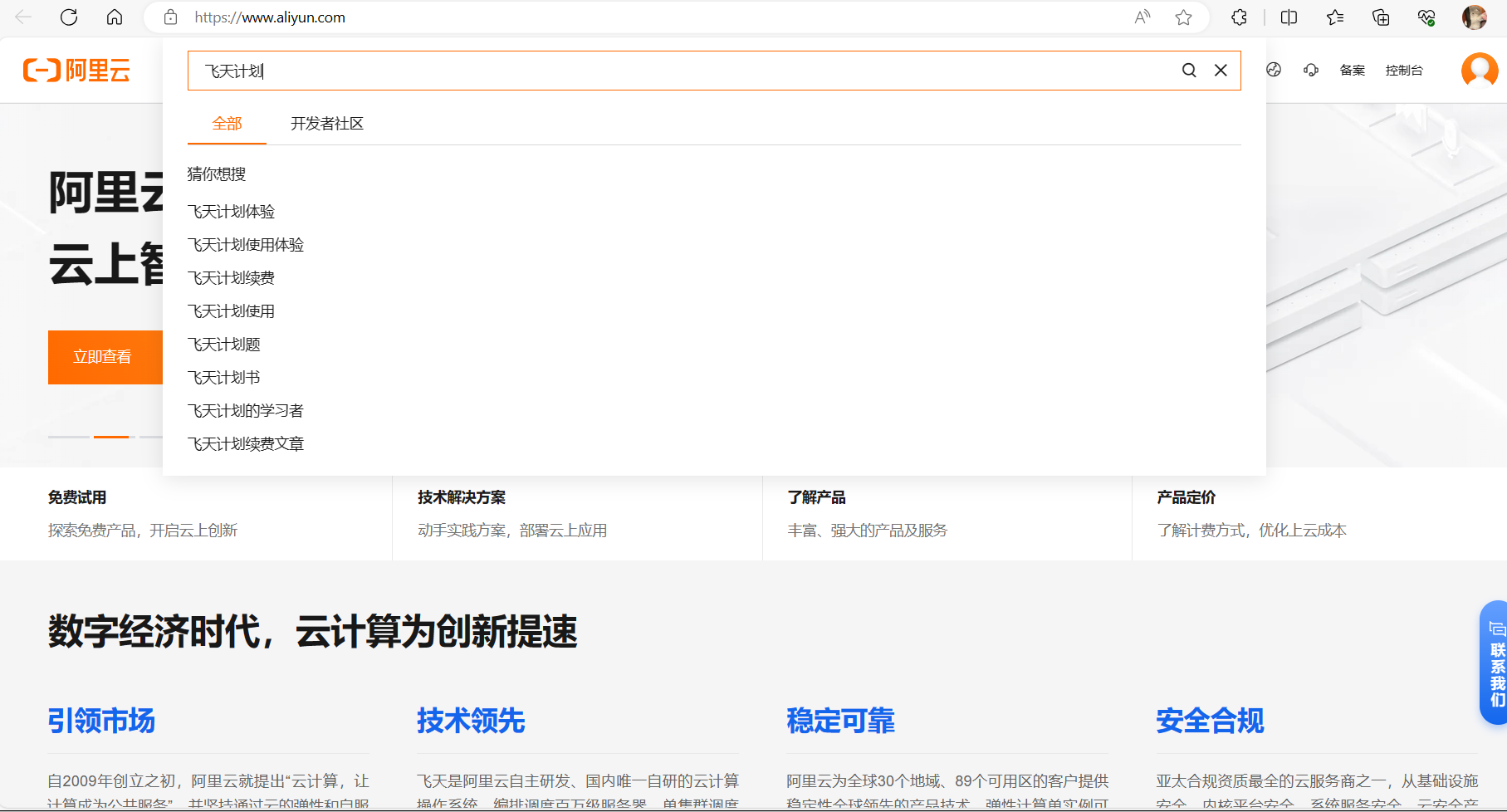1507x812 pixels.
Task: Toggle split screen view icon
Action: [1289, 17]
